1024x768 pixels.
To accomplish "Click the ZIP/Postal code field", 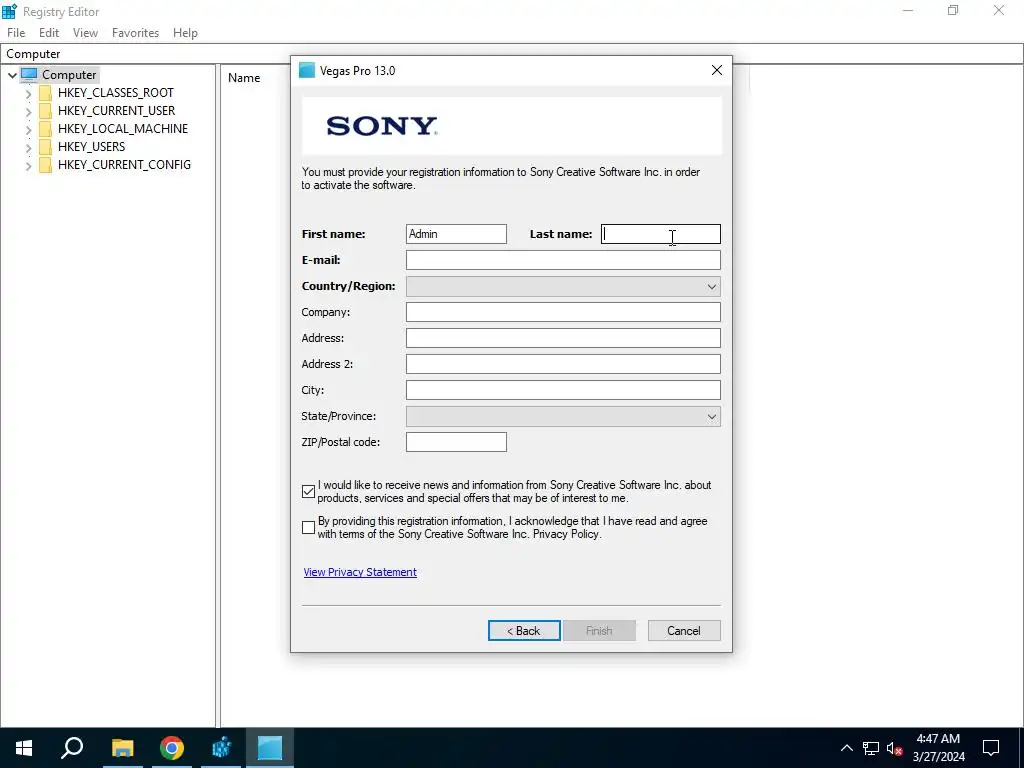I will tap(456, 442).
